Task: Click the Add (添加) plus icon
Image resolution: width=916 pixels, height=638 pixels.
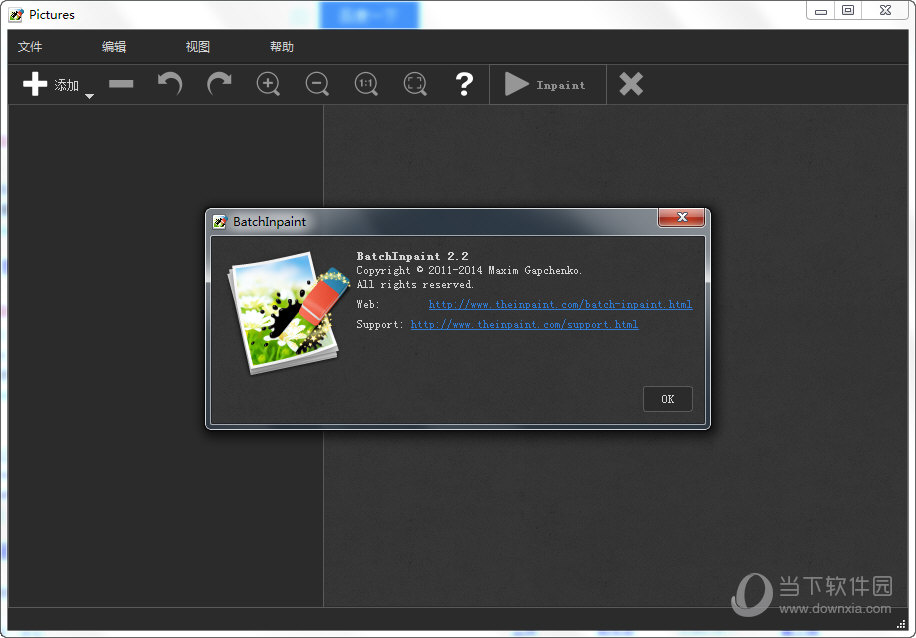Action: click(x=35, y=84)
